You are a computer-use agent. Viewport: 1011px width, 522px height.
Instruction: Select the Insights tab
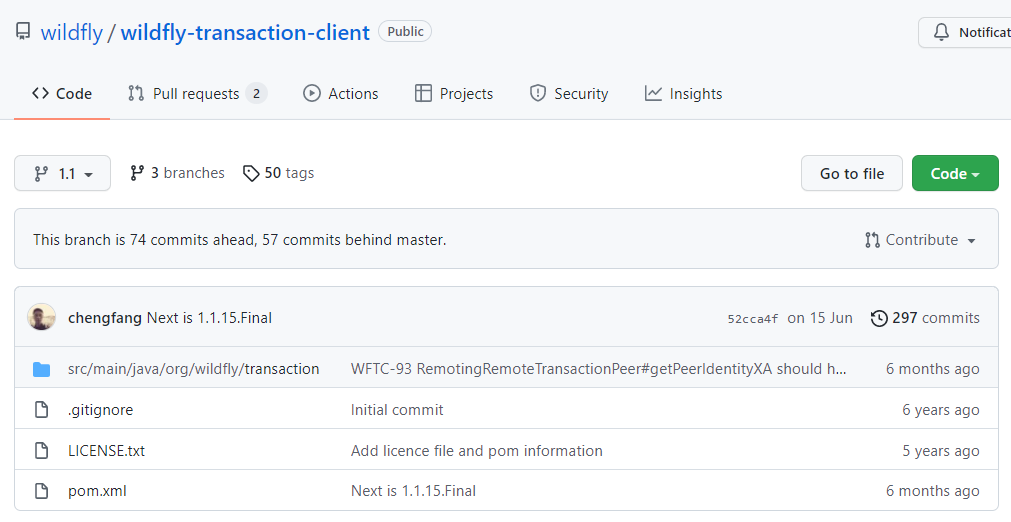tap(683, 94)
